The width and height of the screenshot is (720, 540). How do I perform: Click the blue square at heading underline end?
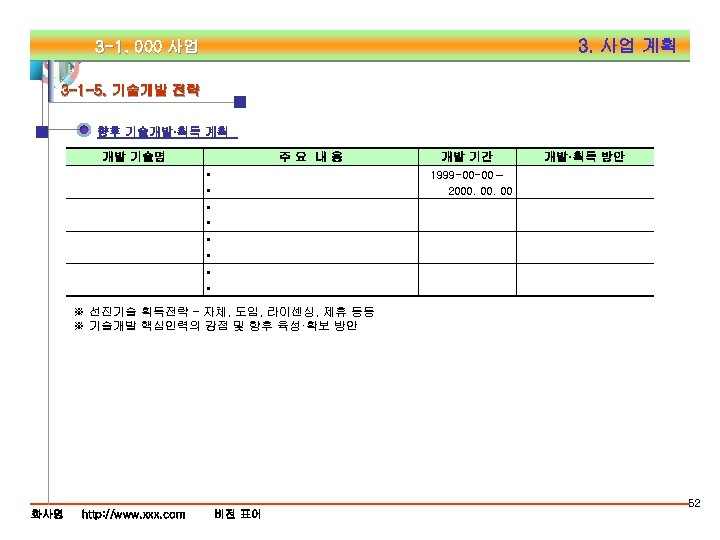[x=240, y=102]
